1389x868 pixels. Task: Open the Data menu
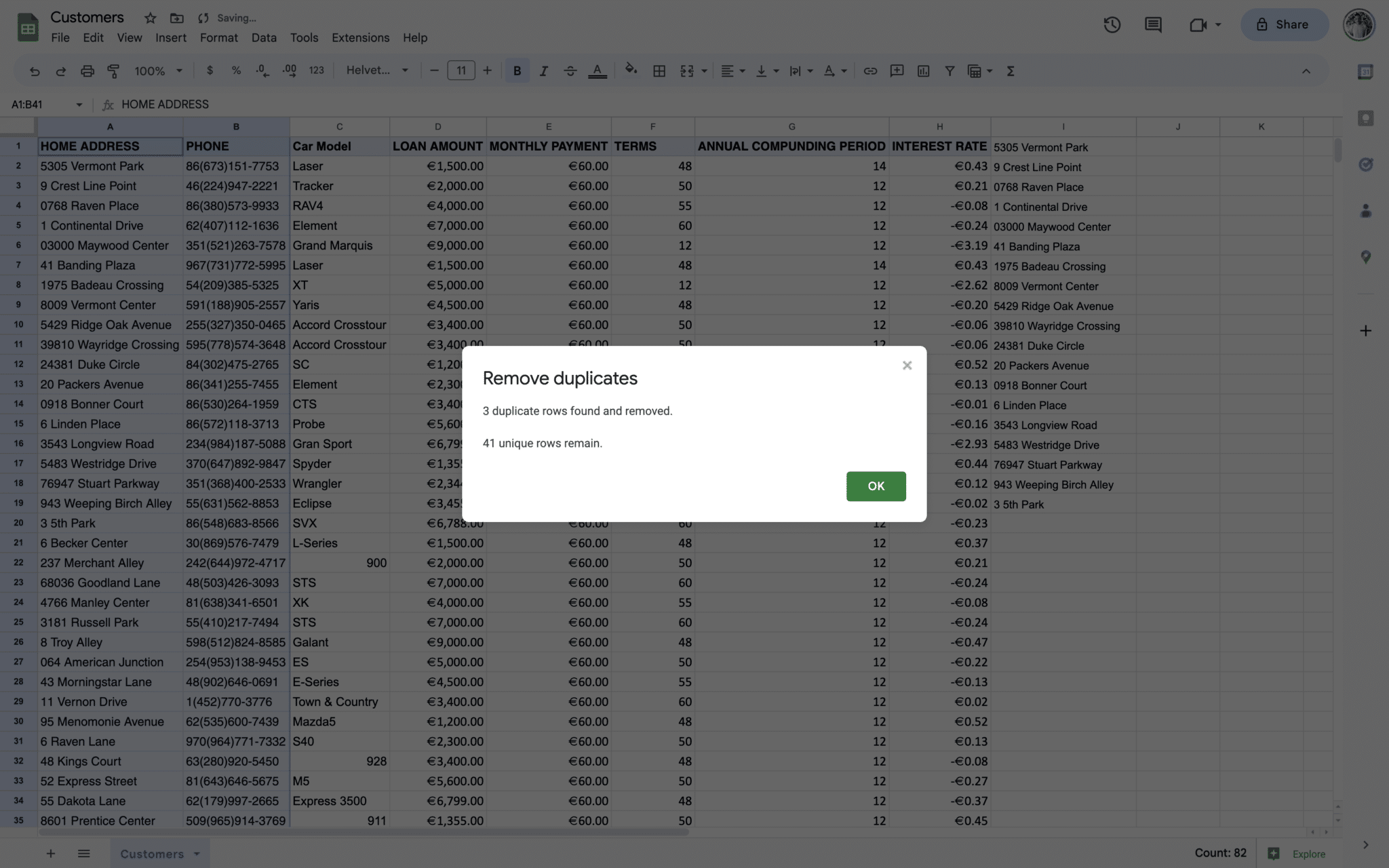click(264, 38)
